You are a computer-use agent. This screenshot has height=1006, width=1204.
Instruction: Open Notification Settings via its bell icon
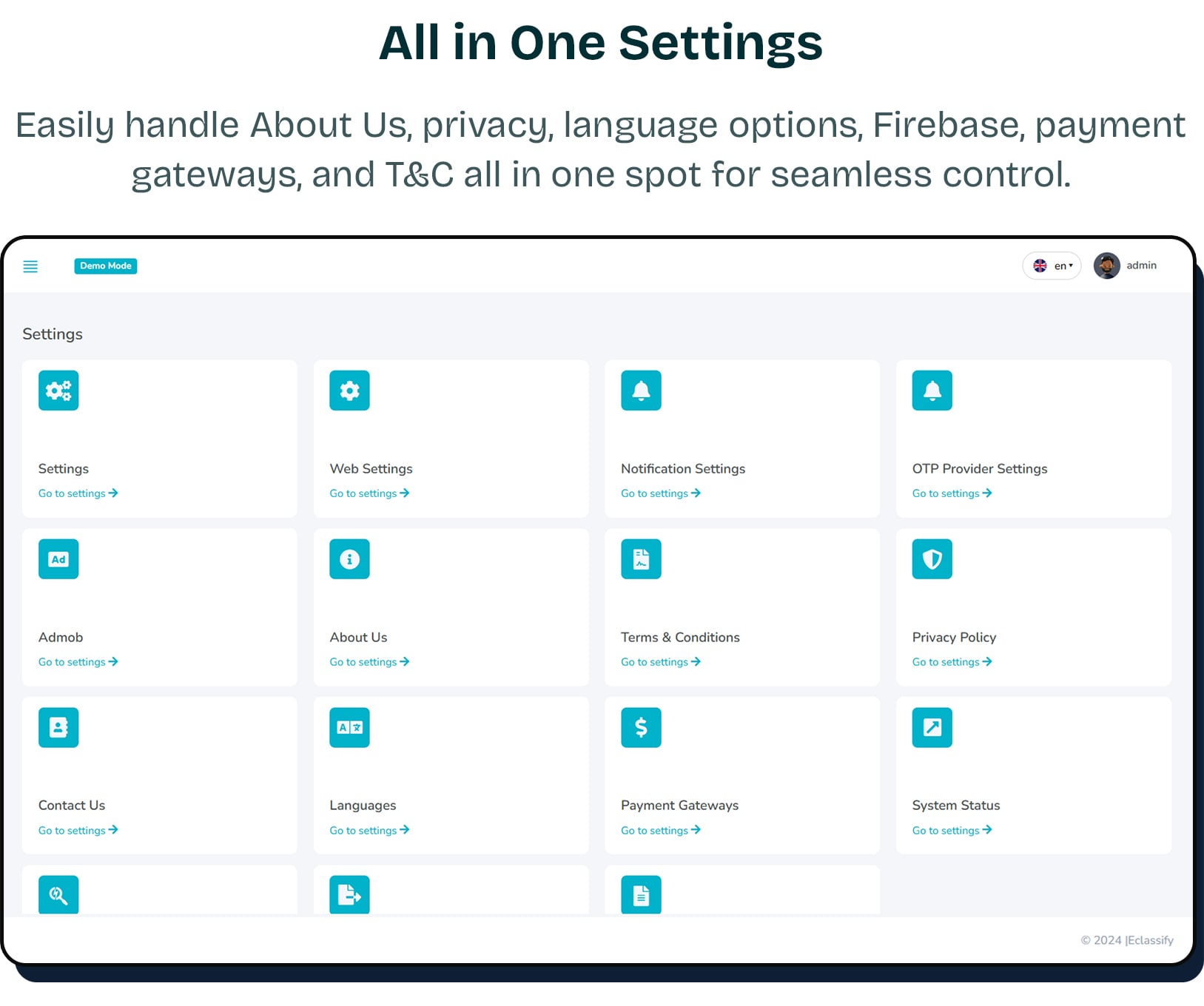pyautogui.click(x=640, y=391)
